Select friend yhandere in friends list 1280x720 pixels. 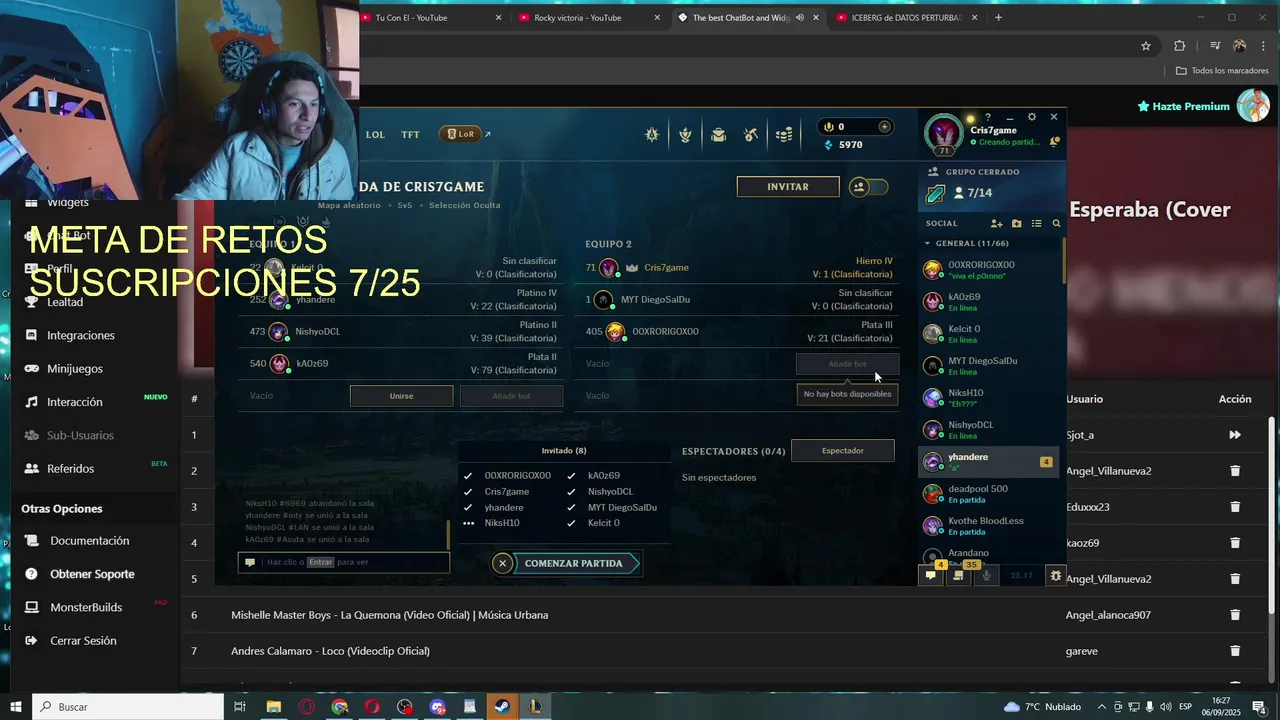click(988, 461)
